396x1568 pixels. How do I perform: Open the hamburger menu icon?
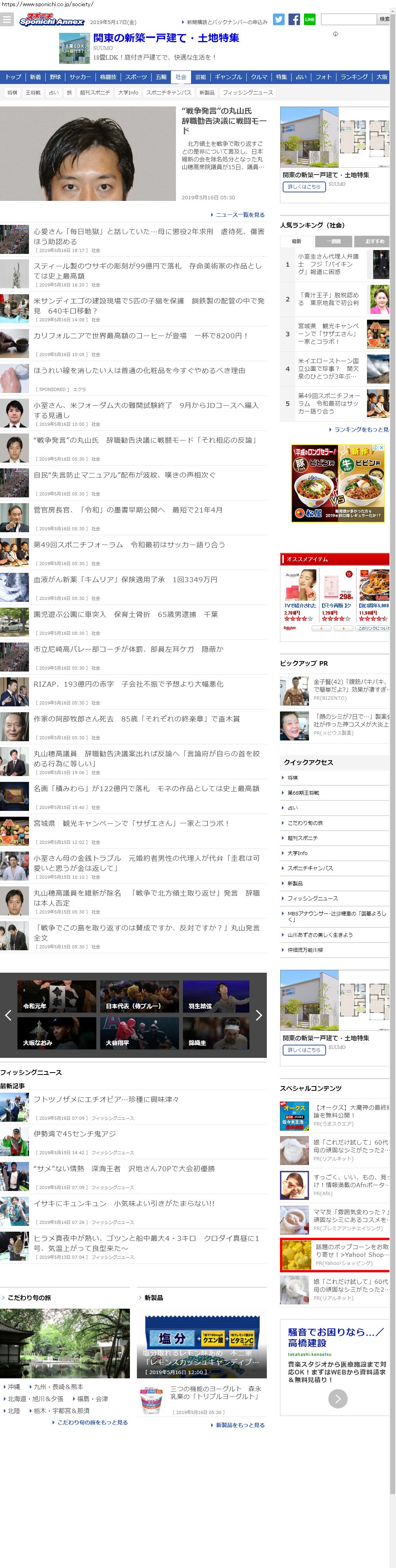tap(7, 19)
